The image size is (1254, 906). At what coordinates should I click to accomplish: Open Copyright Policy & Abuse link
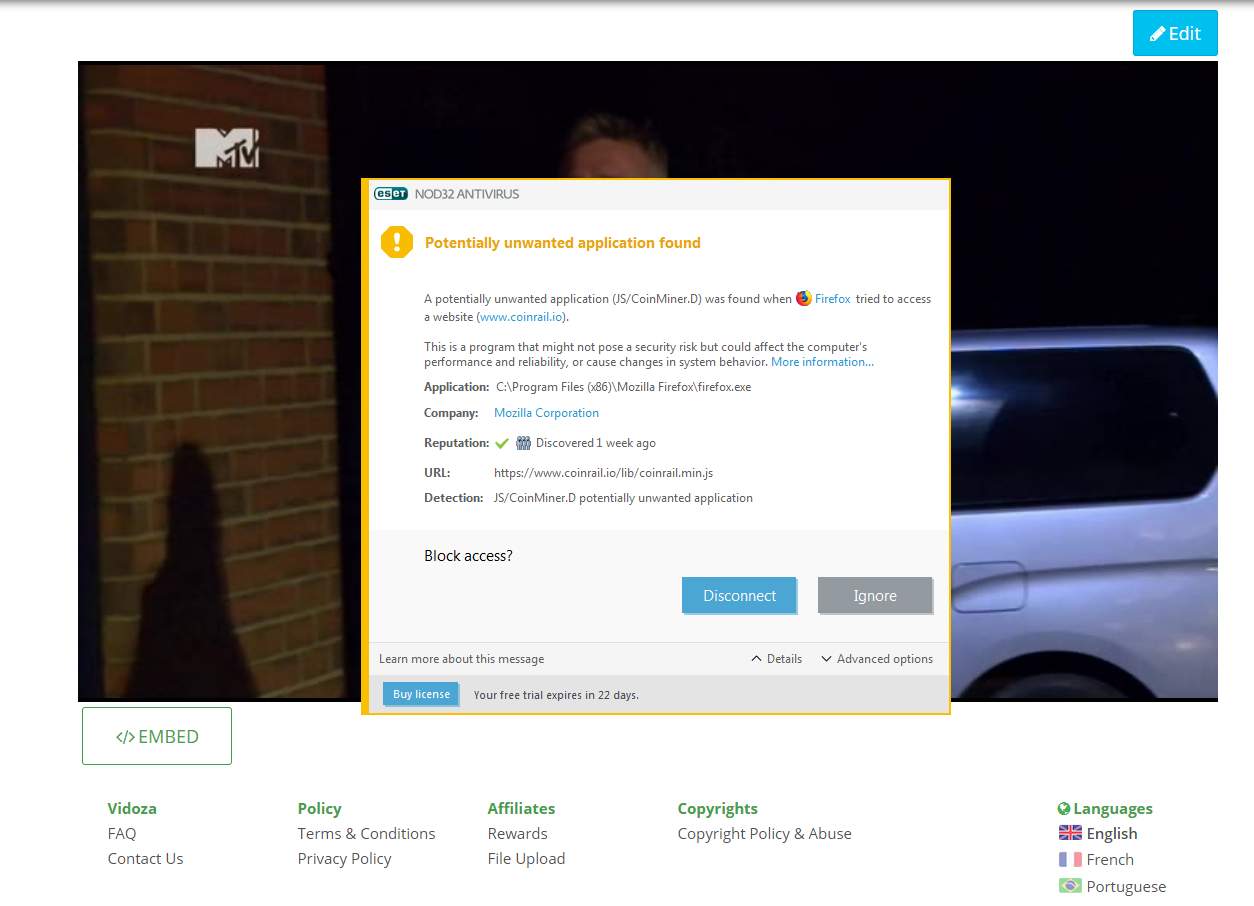765,833
